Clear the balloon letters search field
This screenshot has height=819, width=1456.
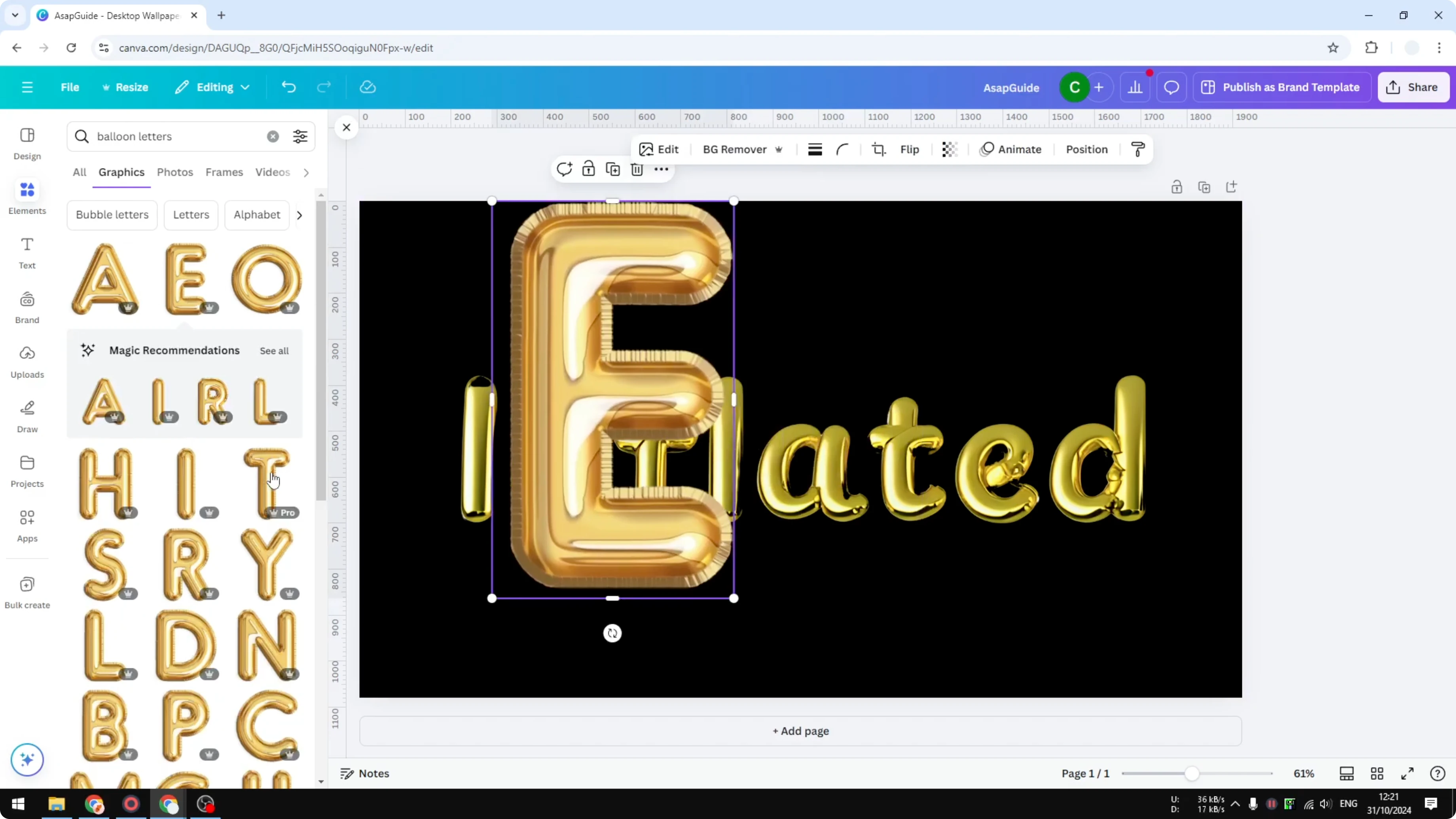[x=273, y=136]
